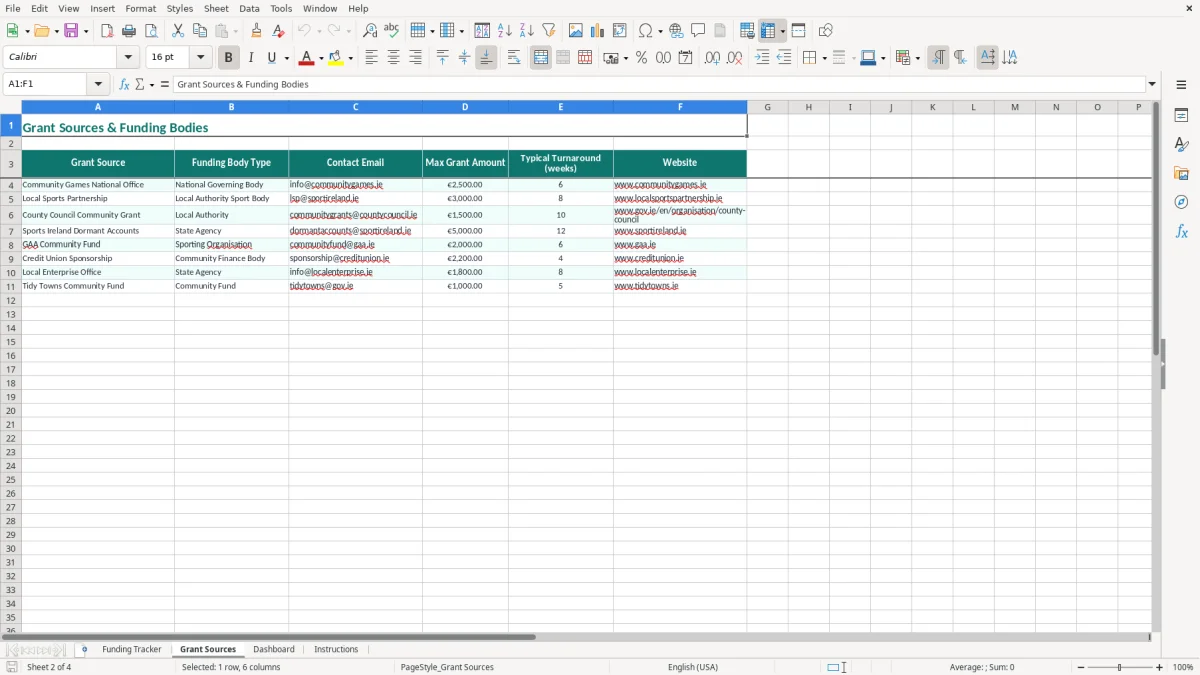Viewport: 1200px width, 675px height.
Task: Insert a hyperlink
Action: (676, 31)
